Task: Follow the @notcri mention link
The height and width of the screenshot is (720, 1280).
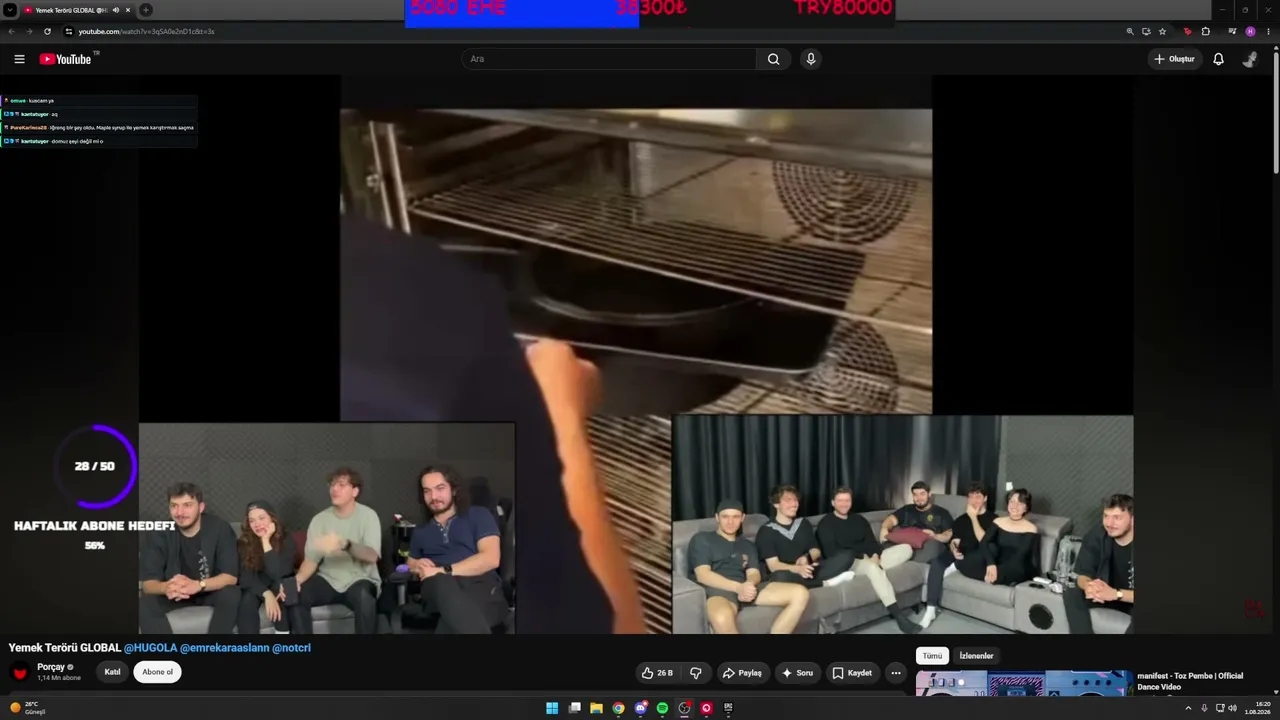Action: (x=291, y=648)
